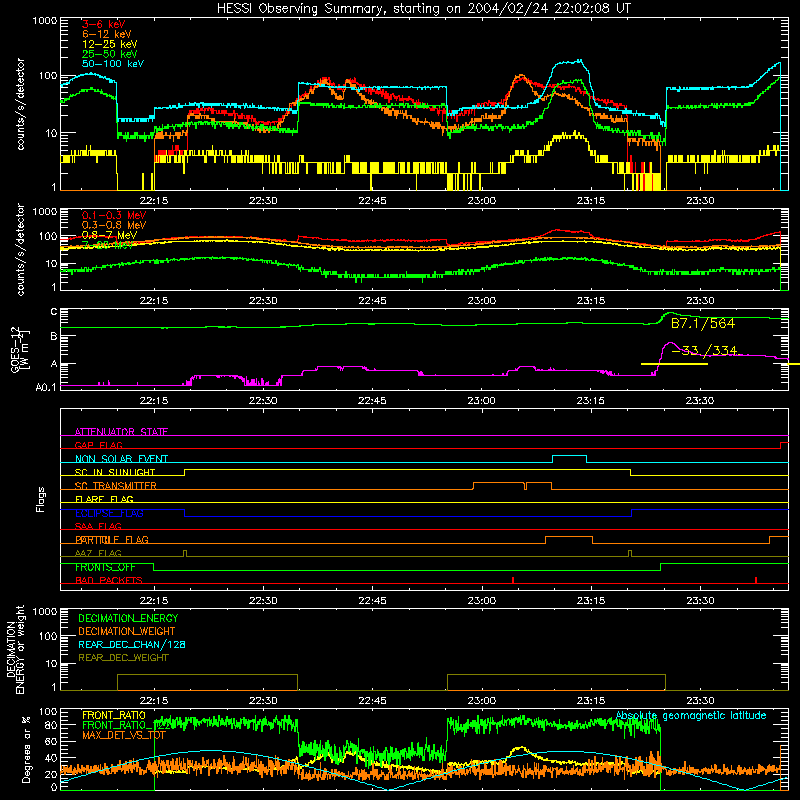
Task: Select the red 0.1-0.3 MeV legend label
Action: 114,215
